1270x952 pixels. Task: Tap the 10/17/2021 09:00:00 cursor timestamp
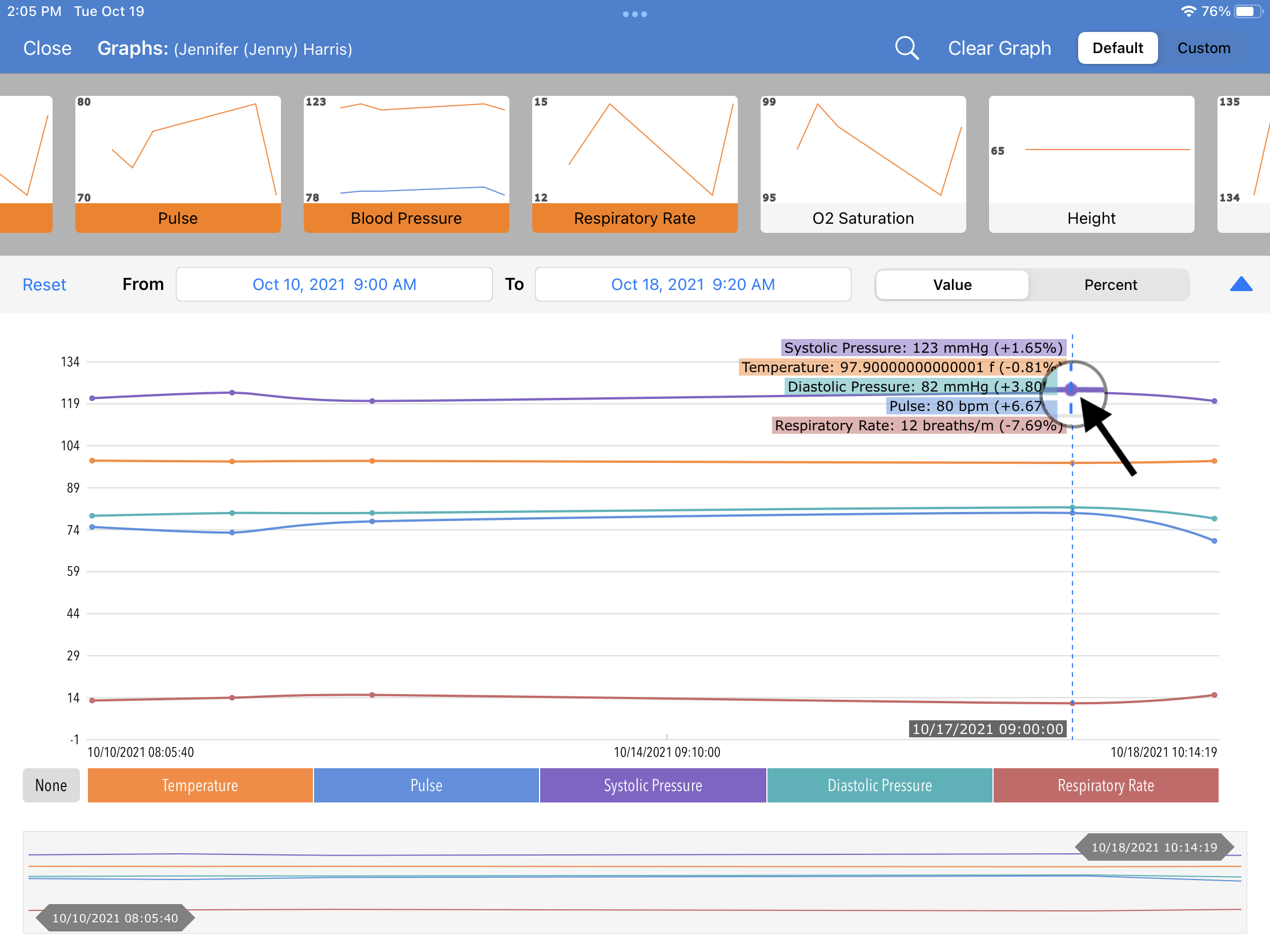pyautogui.click(x=987, y=729)
